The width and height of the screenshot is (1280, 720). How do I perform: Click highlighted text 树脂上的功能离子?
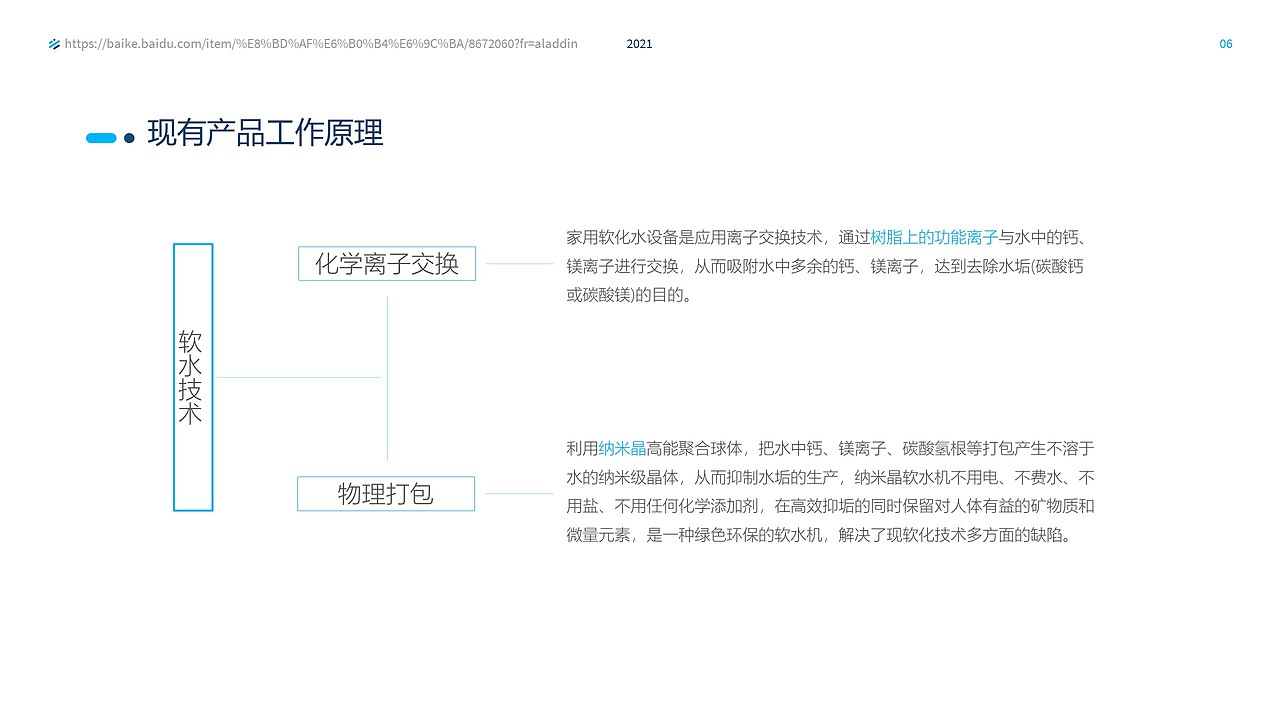pyautogui.click(x=934, y=238)
